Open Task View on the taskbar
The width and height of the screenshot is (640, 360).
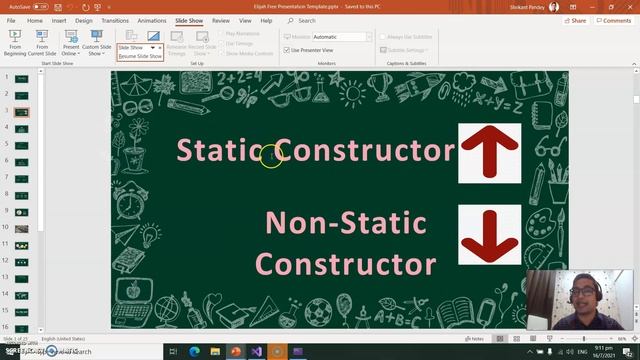(173, 351)
